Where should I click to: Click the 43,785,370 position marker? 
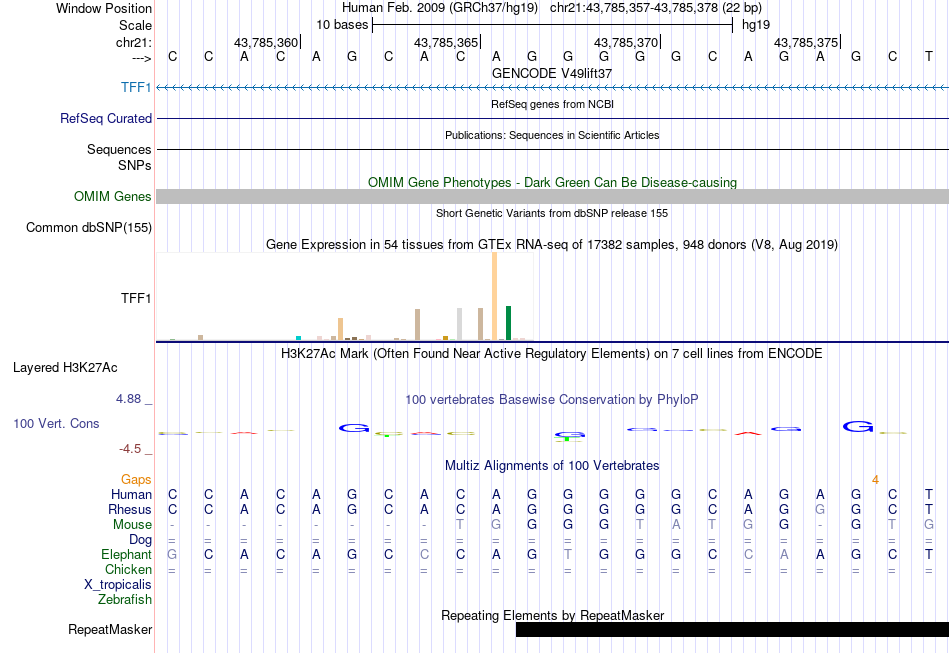click(x=626, y=42)
